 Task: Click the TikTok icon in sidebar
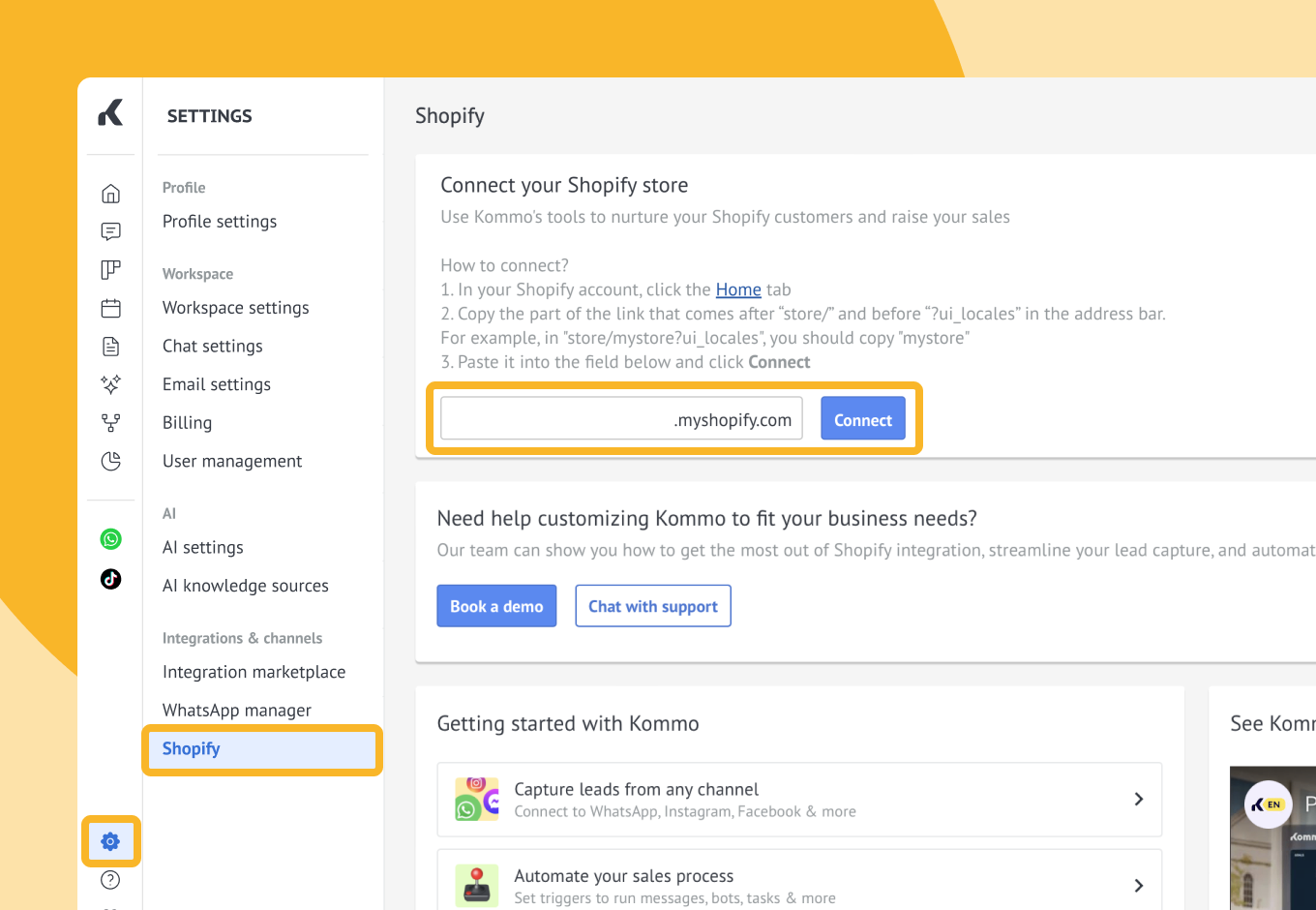pos(110,579)
